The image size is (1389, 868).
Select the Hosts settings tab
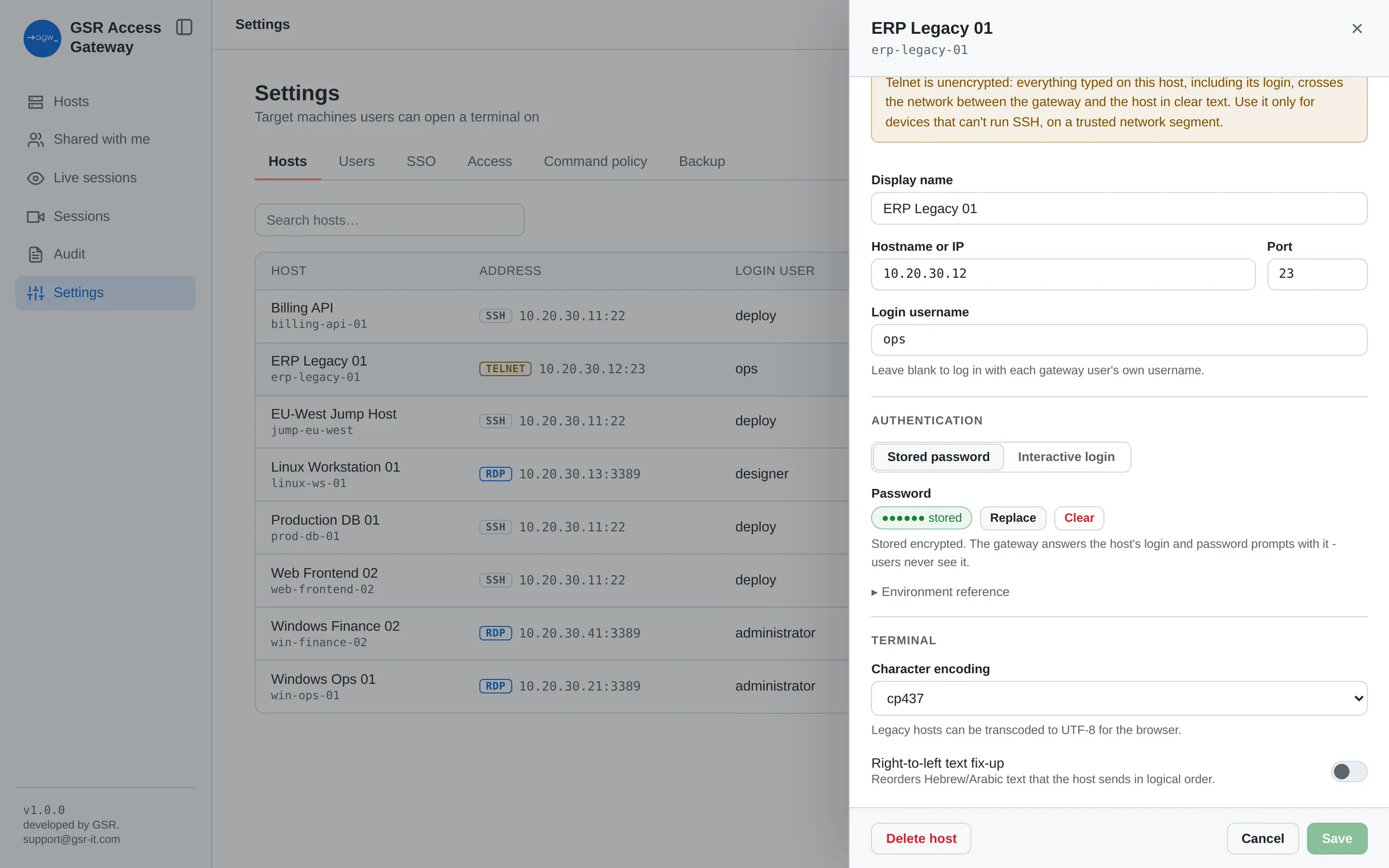pos(288,161)
